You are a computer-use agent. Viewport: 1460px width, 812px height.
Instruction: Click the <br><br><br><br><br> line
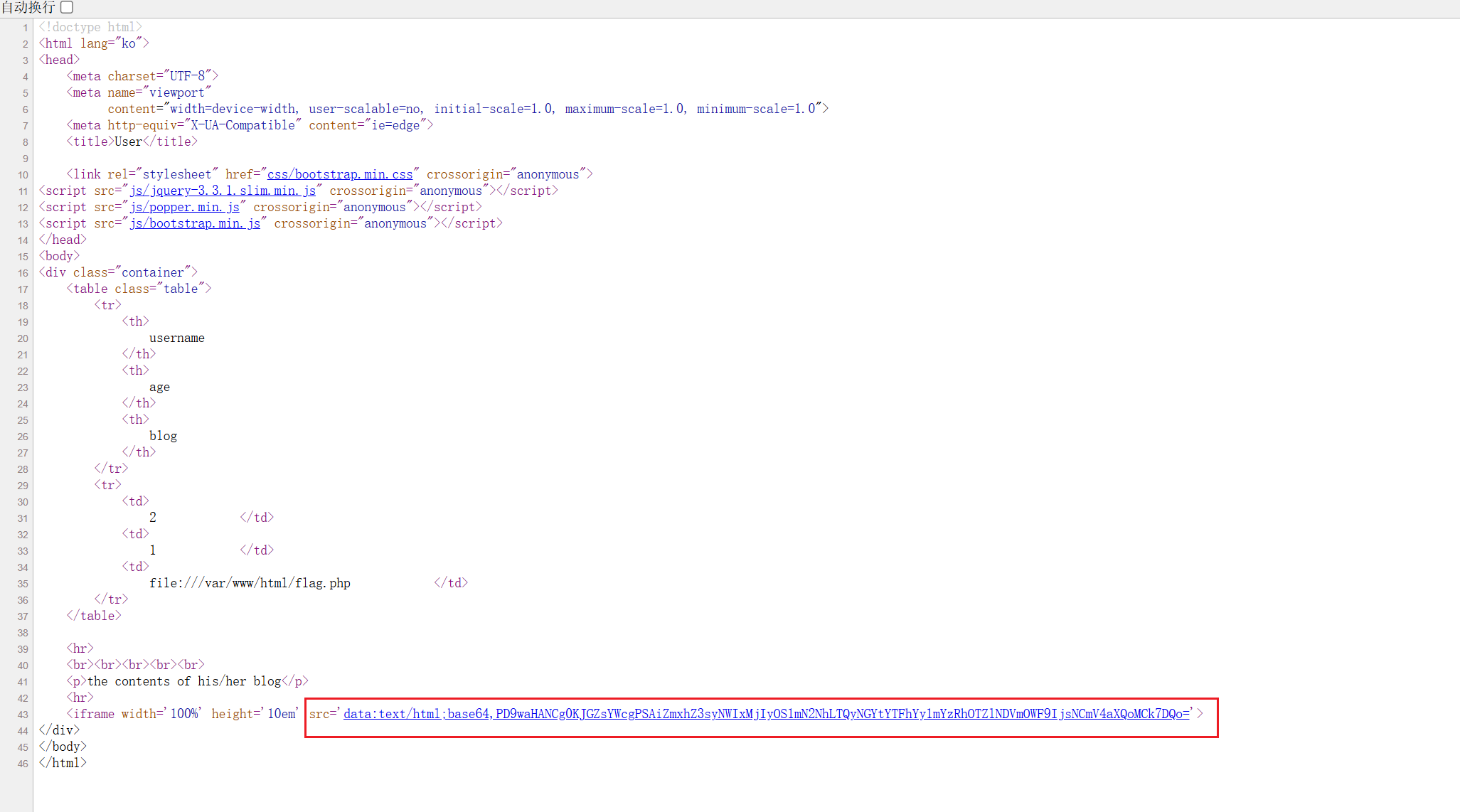pos(135,665)
